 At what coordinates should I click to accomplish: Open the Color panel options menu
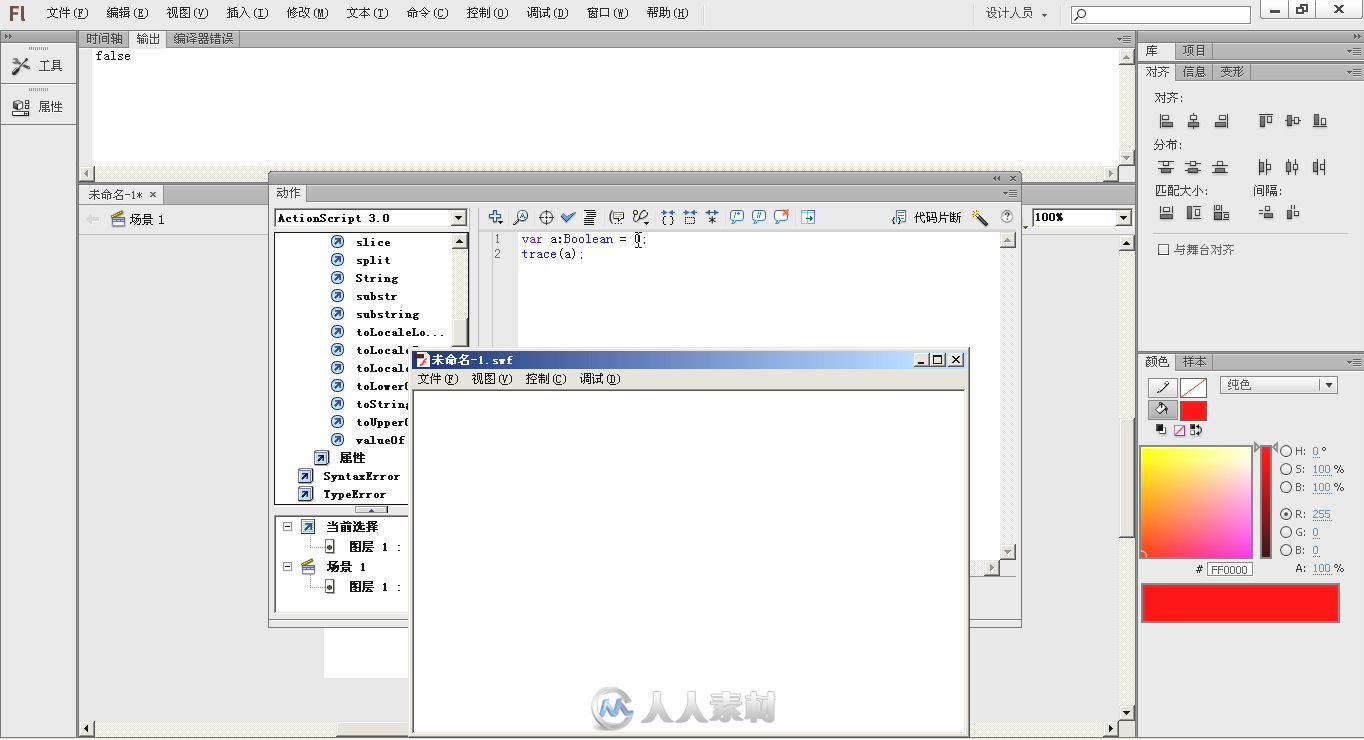pos(1354,362)
